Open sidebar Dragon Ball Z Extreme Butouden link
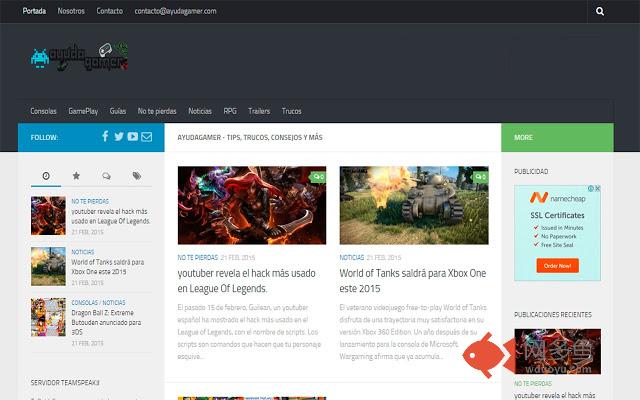Image resolution: width=640 pixels, height=400 pixels. pyautogui.click(x=107, y=322)
